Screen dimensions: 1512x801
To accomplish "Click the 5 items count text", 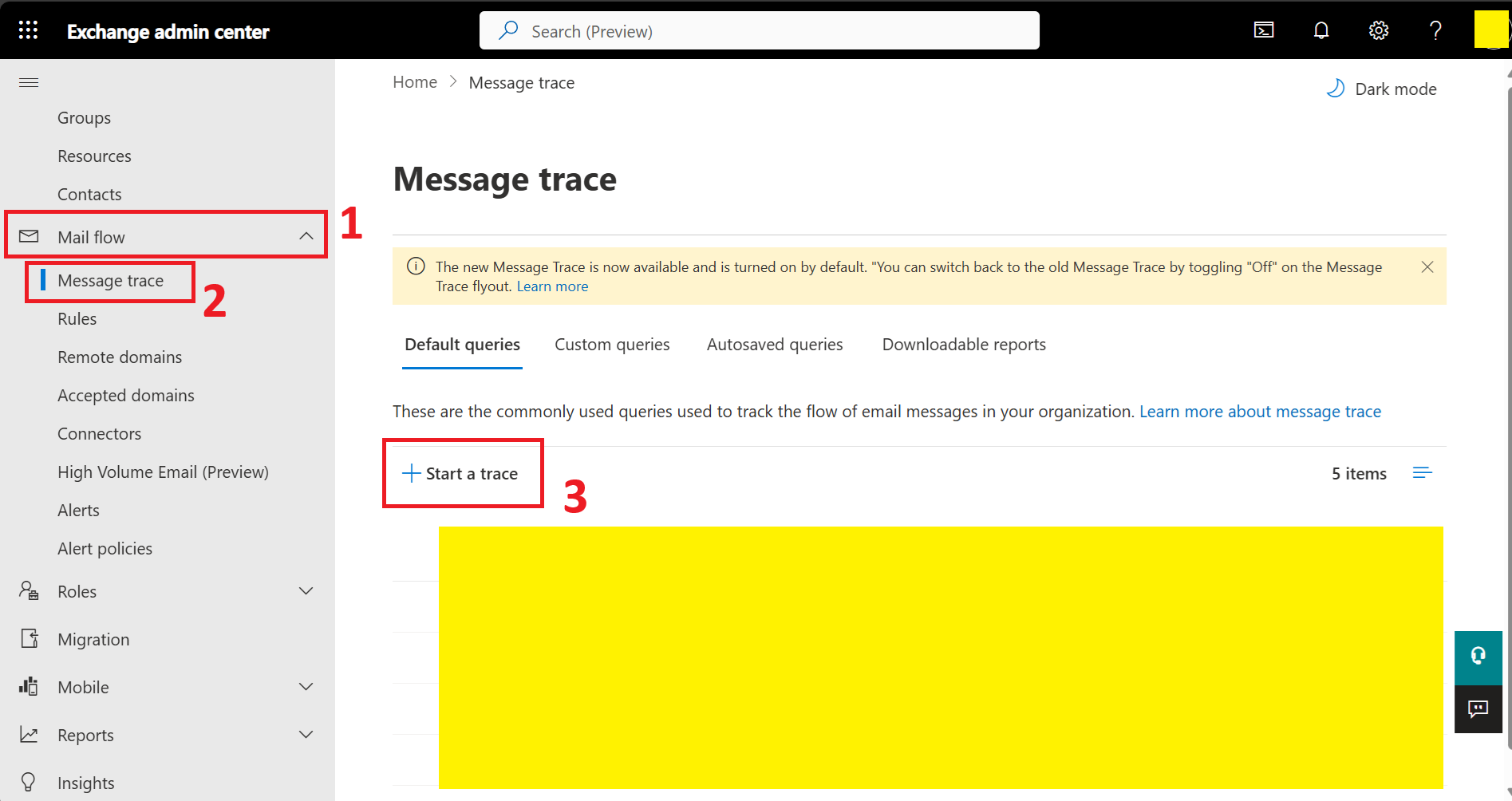I will coord(1359,474).
